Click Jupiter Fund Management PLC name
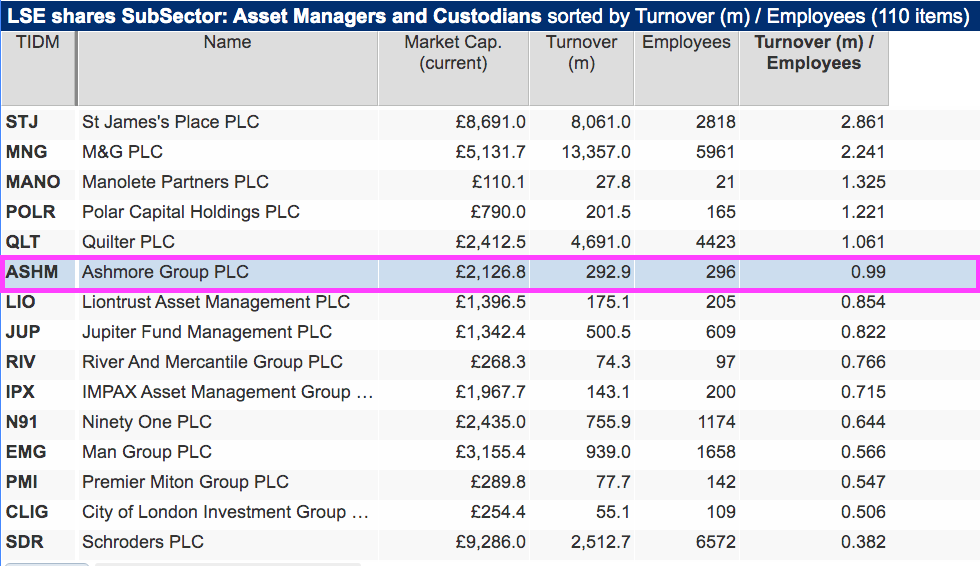This screenshot has width=980, height=566. tap(207, 332)
